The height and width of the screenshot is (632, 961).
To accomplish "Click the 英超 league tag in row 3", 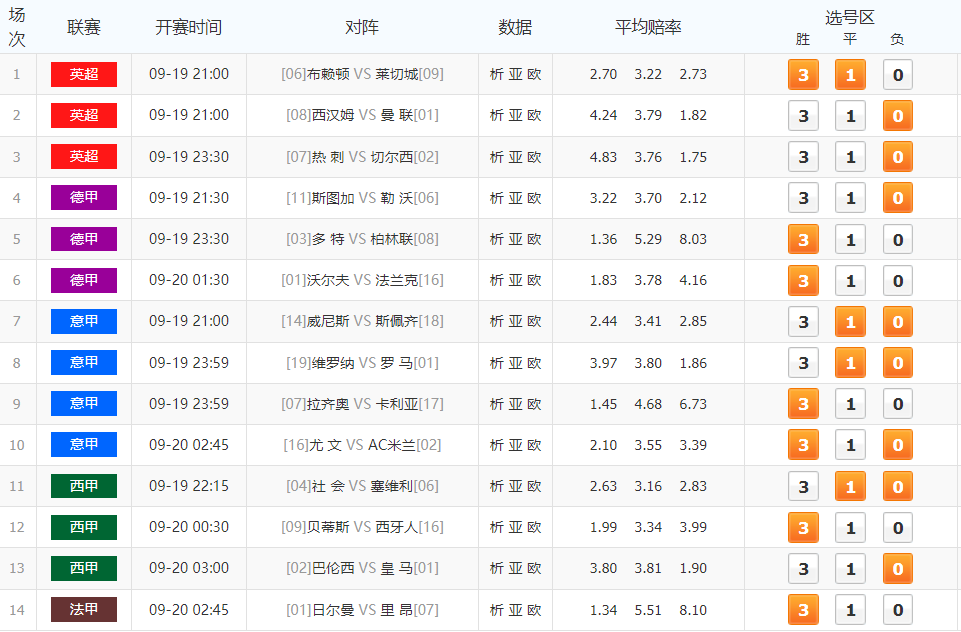I will point(84,156).
